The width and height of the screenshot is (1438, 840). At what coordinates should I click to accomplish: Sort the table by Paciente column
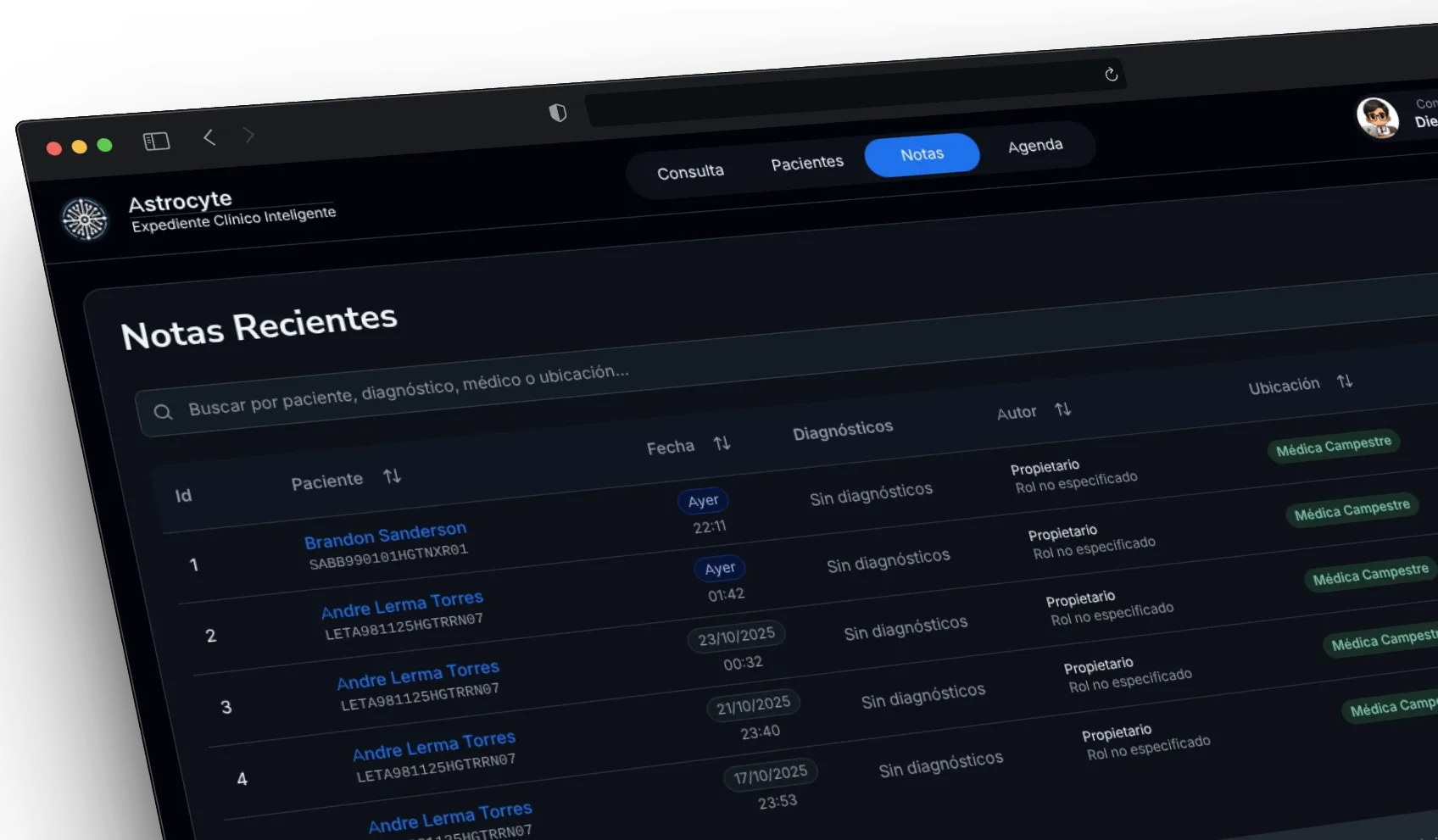point(392,476)
